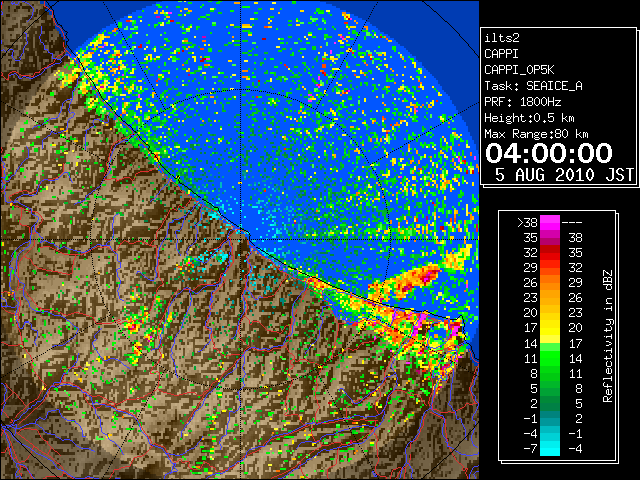
Task: Click the radar center crosshair intersection
Action: 240,239
